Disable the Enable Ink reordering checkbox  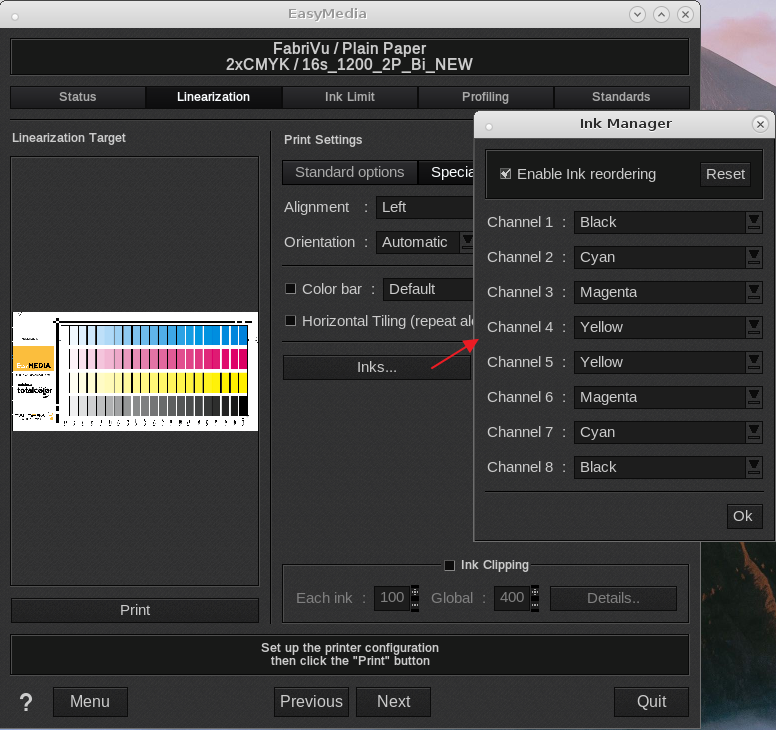pyautogui.click(x=505, y=174)
